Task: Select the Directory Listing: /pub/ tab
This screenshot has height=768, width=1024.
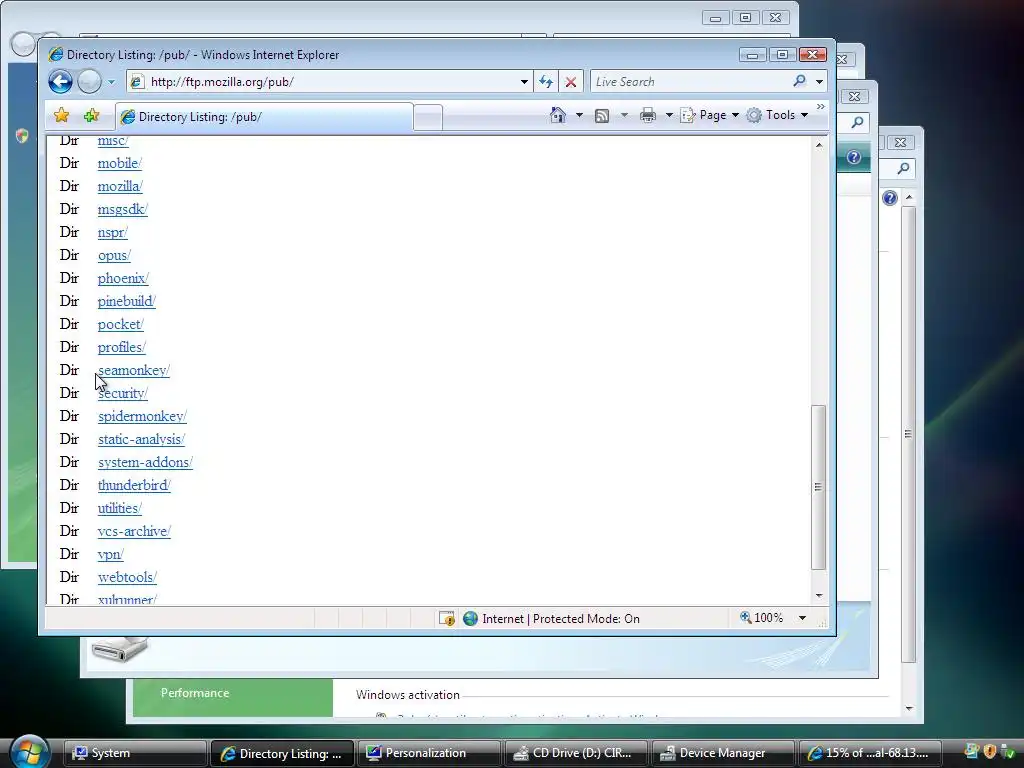Action: point(264,117)
